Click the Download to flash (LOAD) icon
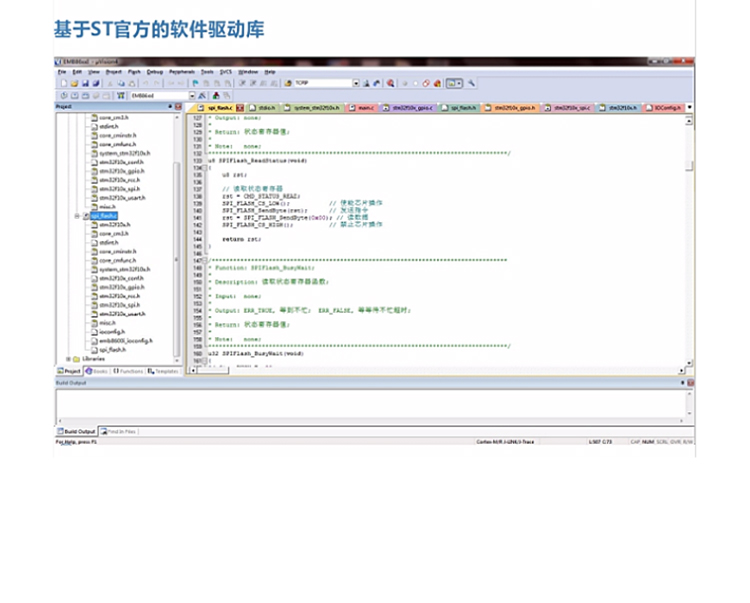This screenshot has width=750, height=603. (x=121, y=96)
